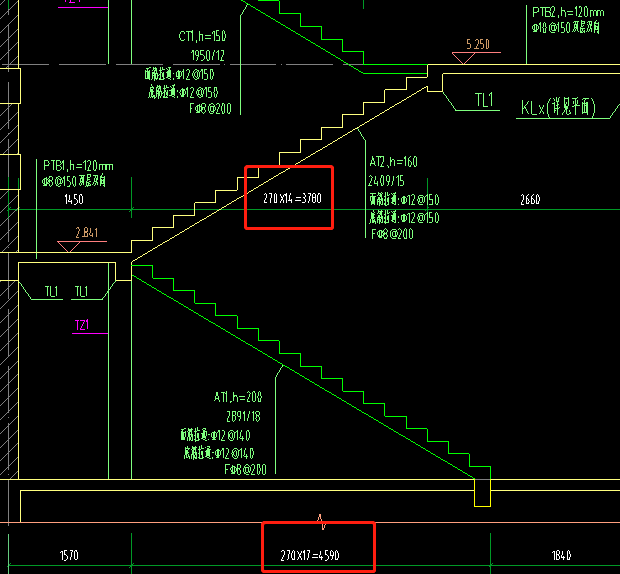Select the "CT1,h=150" slab label
This screenshot has width=620, height=574.
pyautogui.click(x=202, y=36)
